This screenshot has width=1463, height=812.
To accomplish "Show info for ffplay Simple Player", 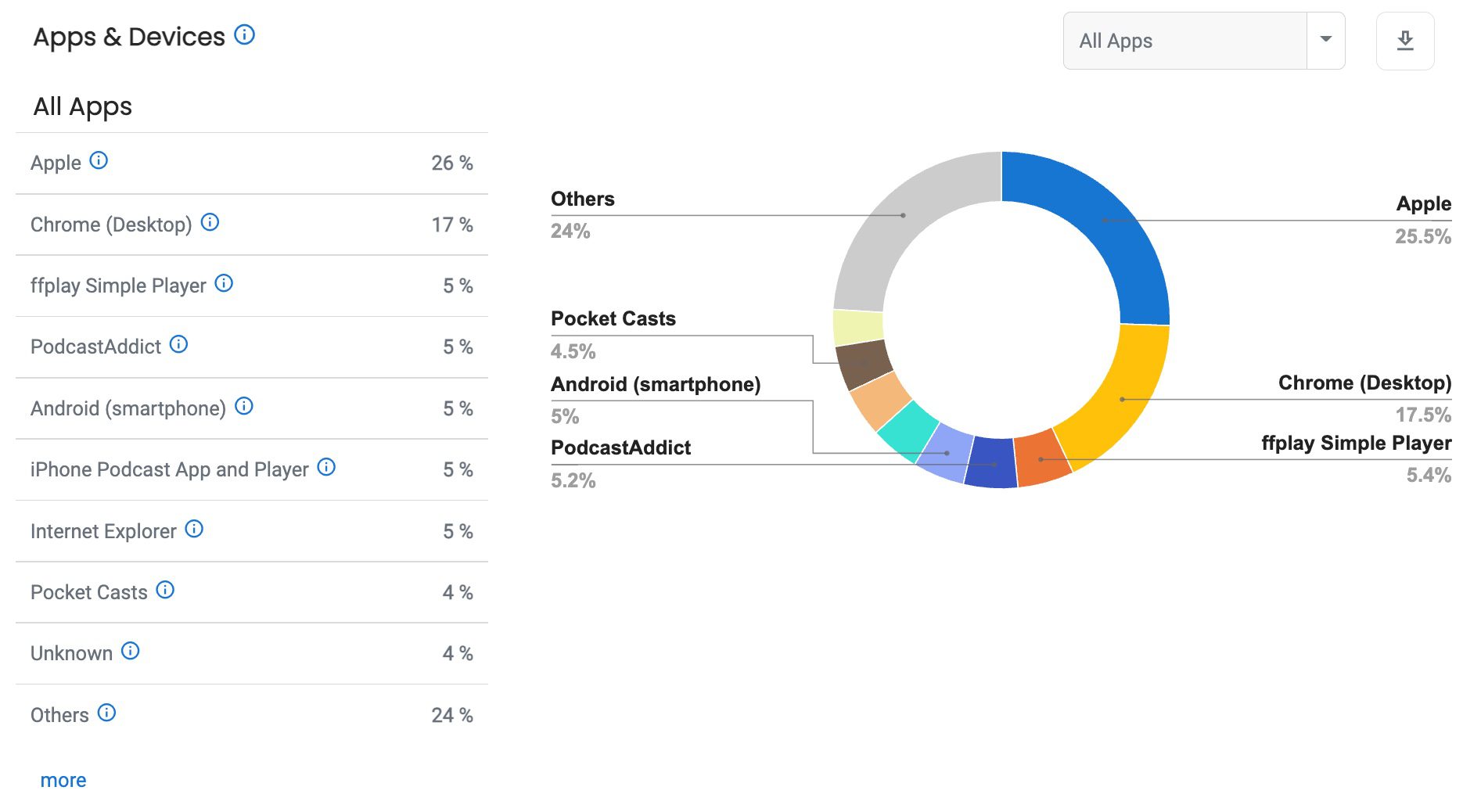I will click(224, 283).
